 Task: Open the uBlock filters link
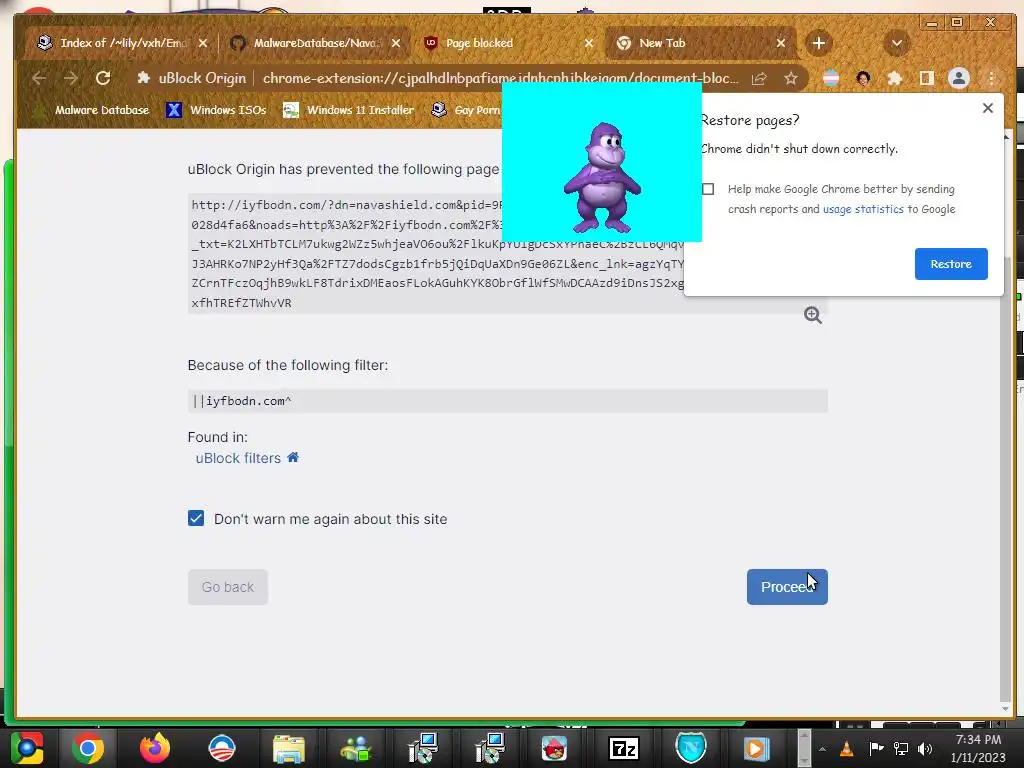tap(238, 458)
